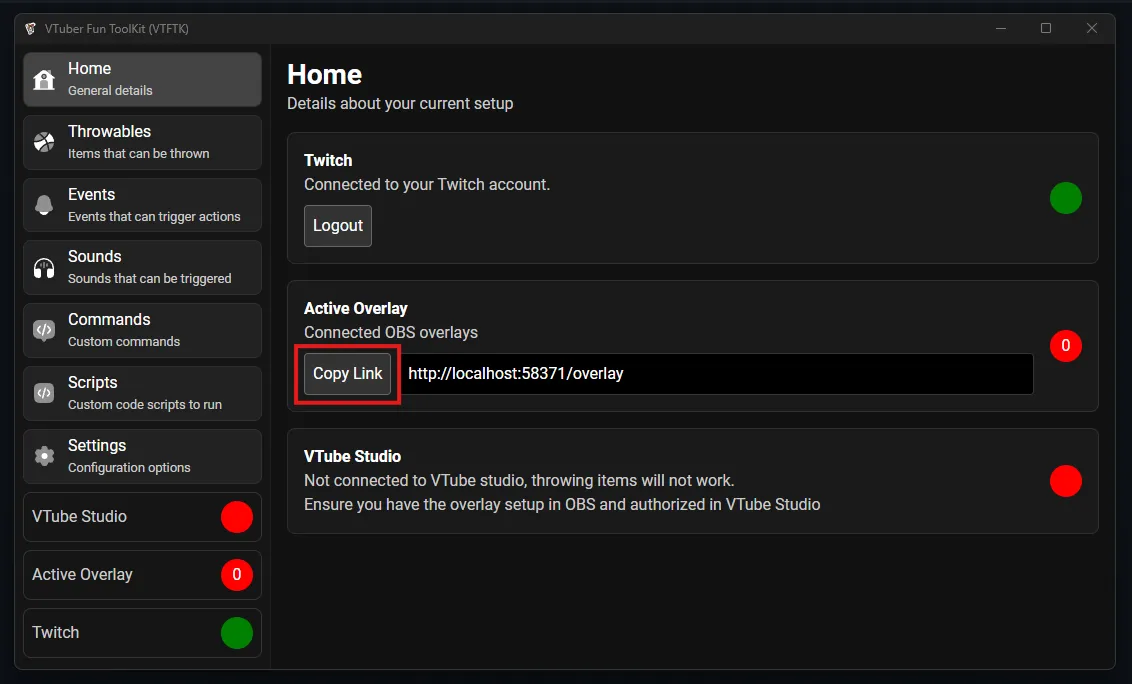Log out of Twitch with Logout button
The image size is (1132, 684).
338,226
